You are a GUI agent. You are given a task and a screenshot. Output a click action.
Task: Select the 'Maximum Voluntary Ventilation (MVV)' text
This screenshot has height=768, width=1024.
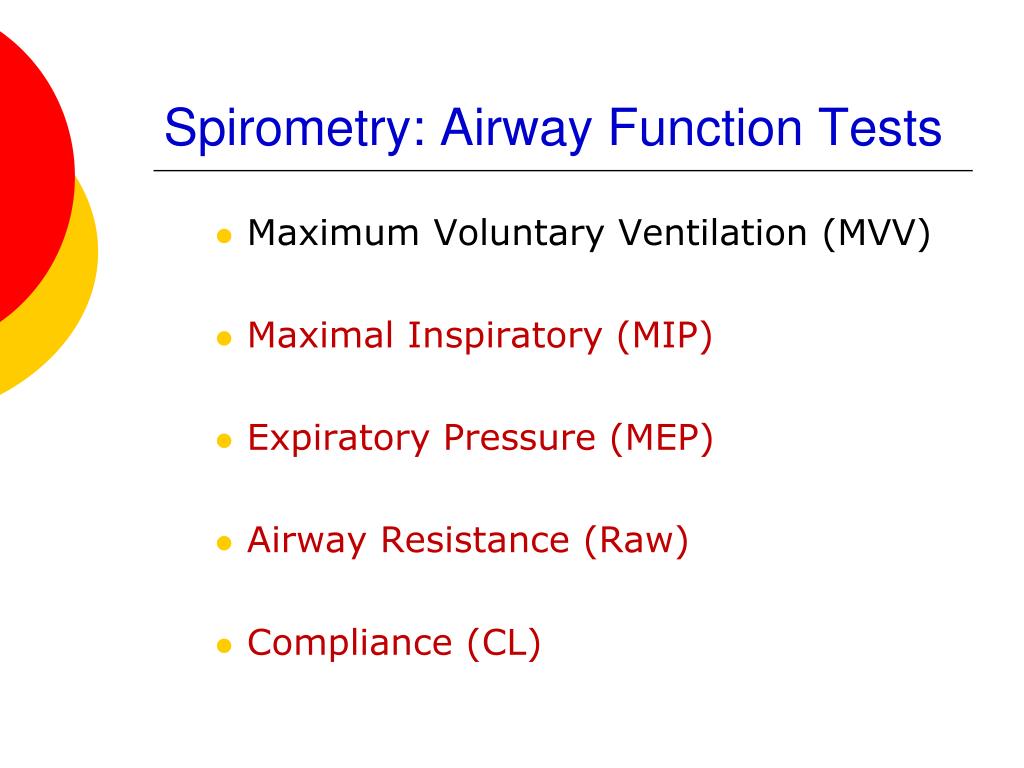[x=589, y=233]
